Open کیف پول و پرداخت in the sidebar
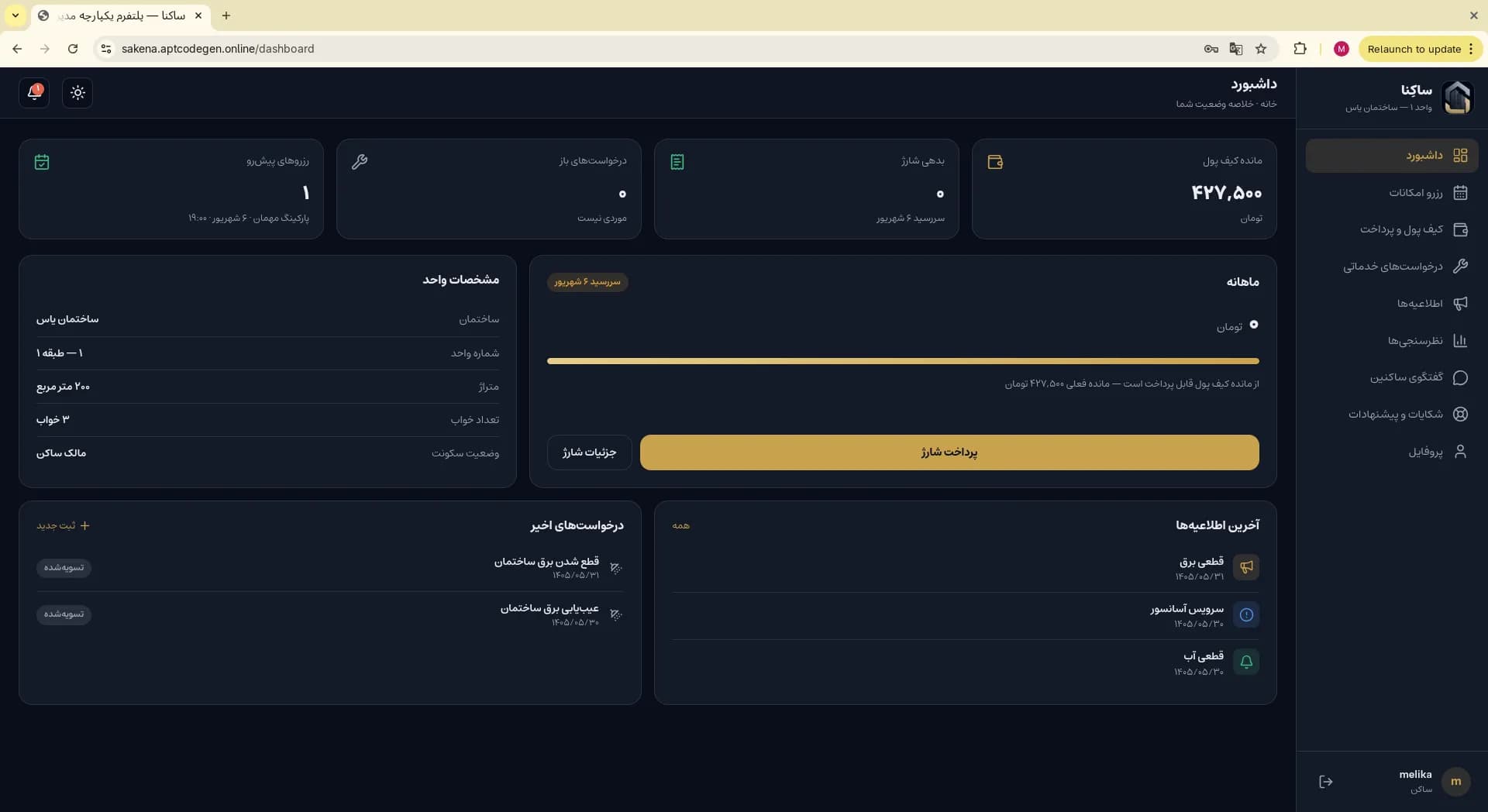The image size is (1488, 812). [x=1392, y=229]
